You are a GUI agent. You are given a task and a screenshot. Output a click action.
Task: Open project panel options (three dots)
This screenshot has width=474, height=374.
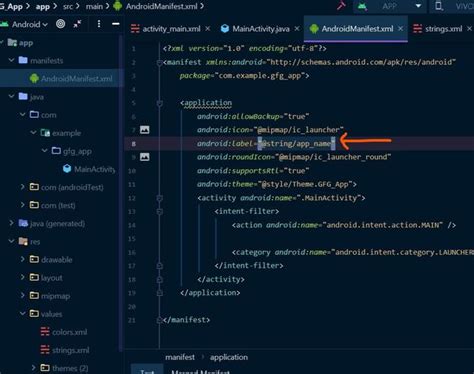click(x=99, y=24)
